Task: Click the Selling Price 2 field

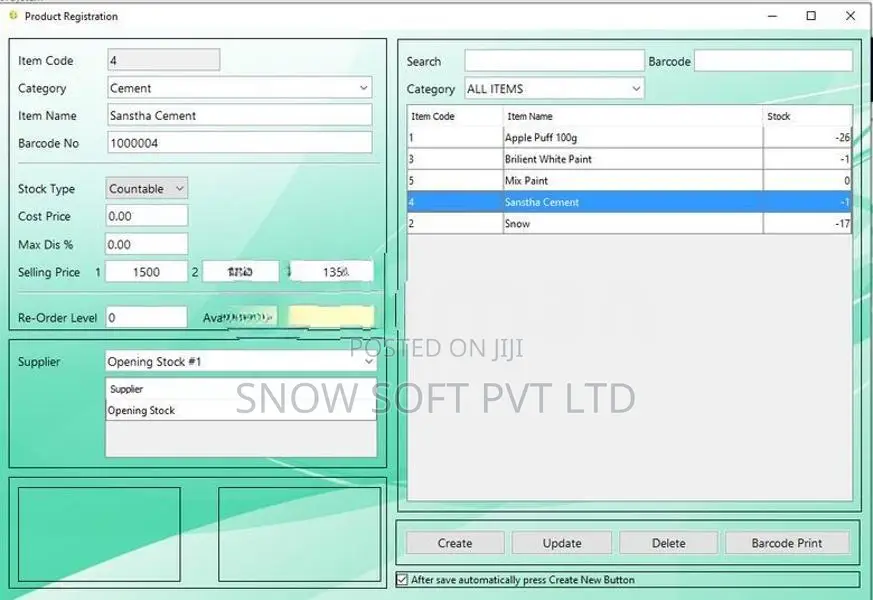Action: tap(241, 272)
